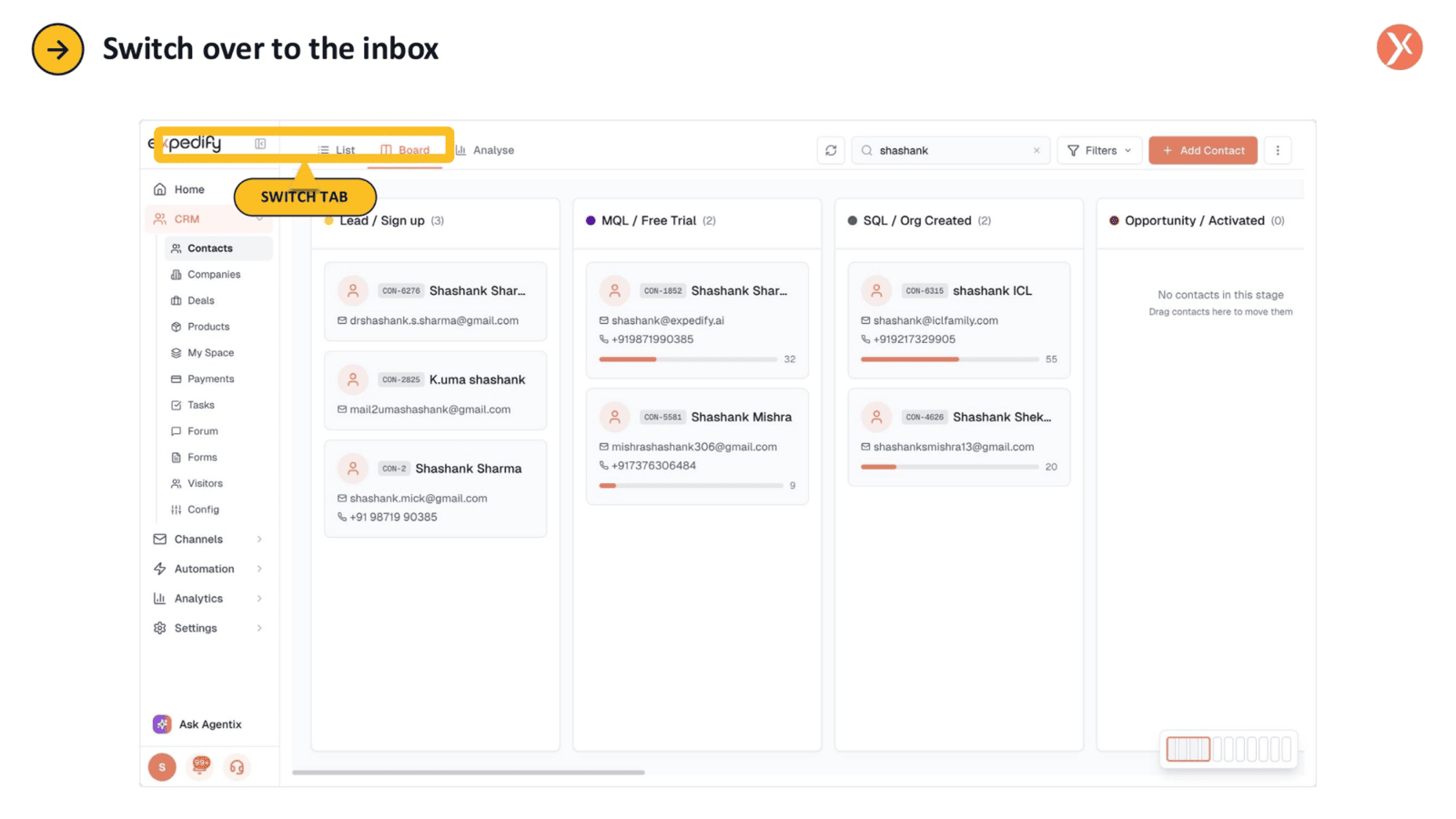The height and width of the screenshot is (819, 1456).
Task: Open Companies in CRM menu
Action: click(x=214, y=275)
